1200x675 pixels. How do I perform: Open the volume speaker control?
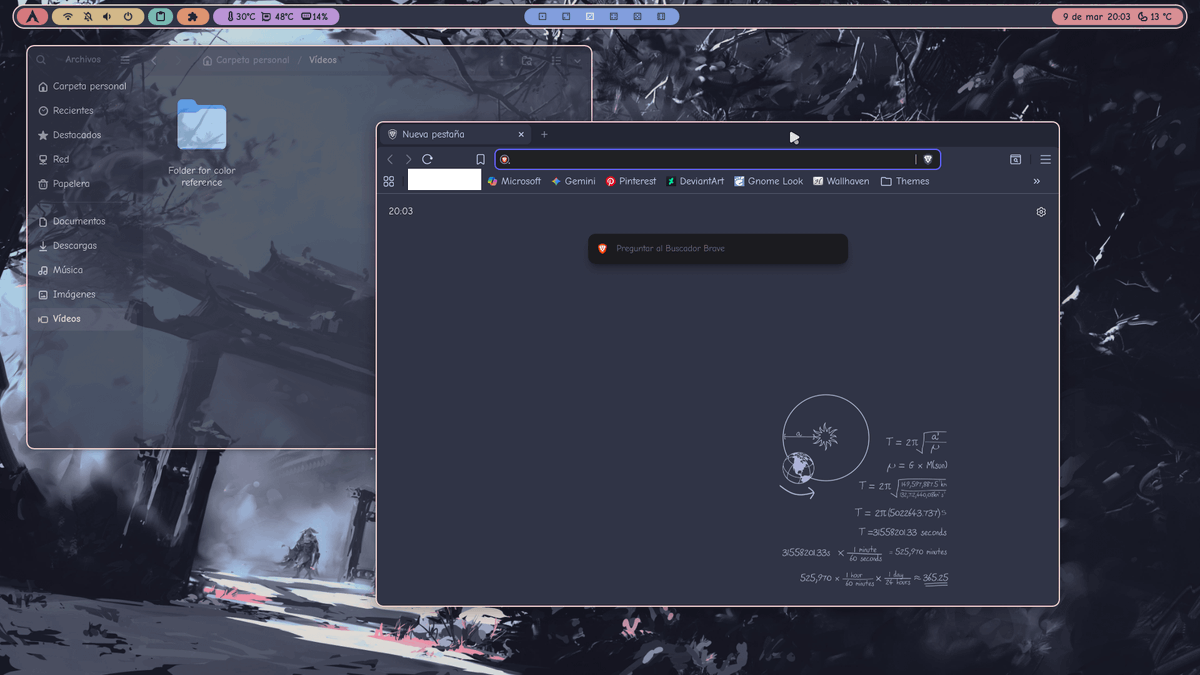click(108, 17)
